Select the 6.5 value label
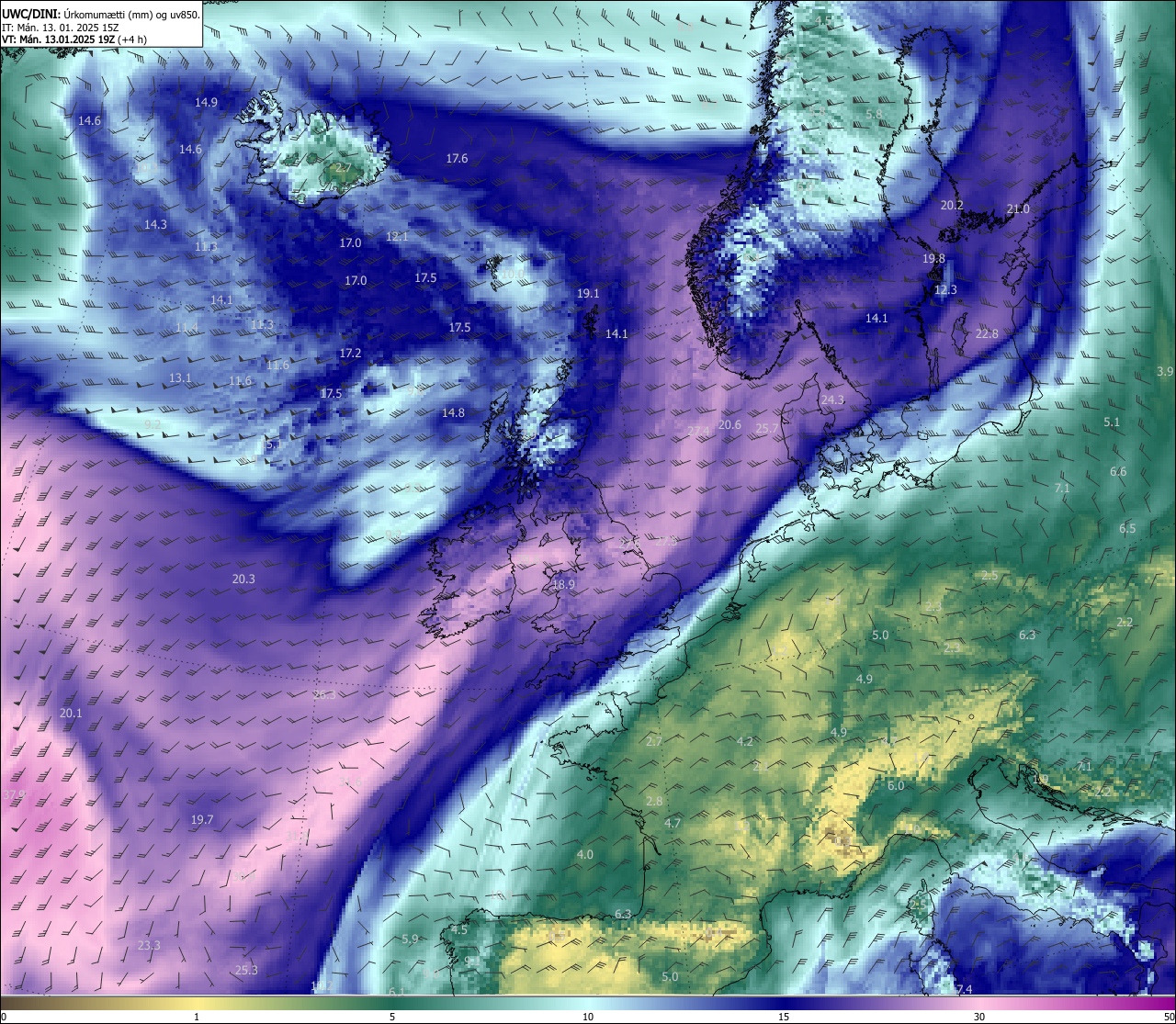Screen dimensions: 1176x1024 (x=1127, y=529)
